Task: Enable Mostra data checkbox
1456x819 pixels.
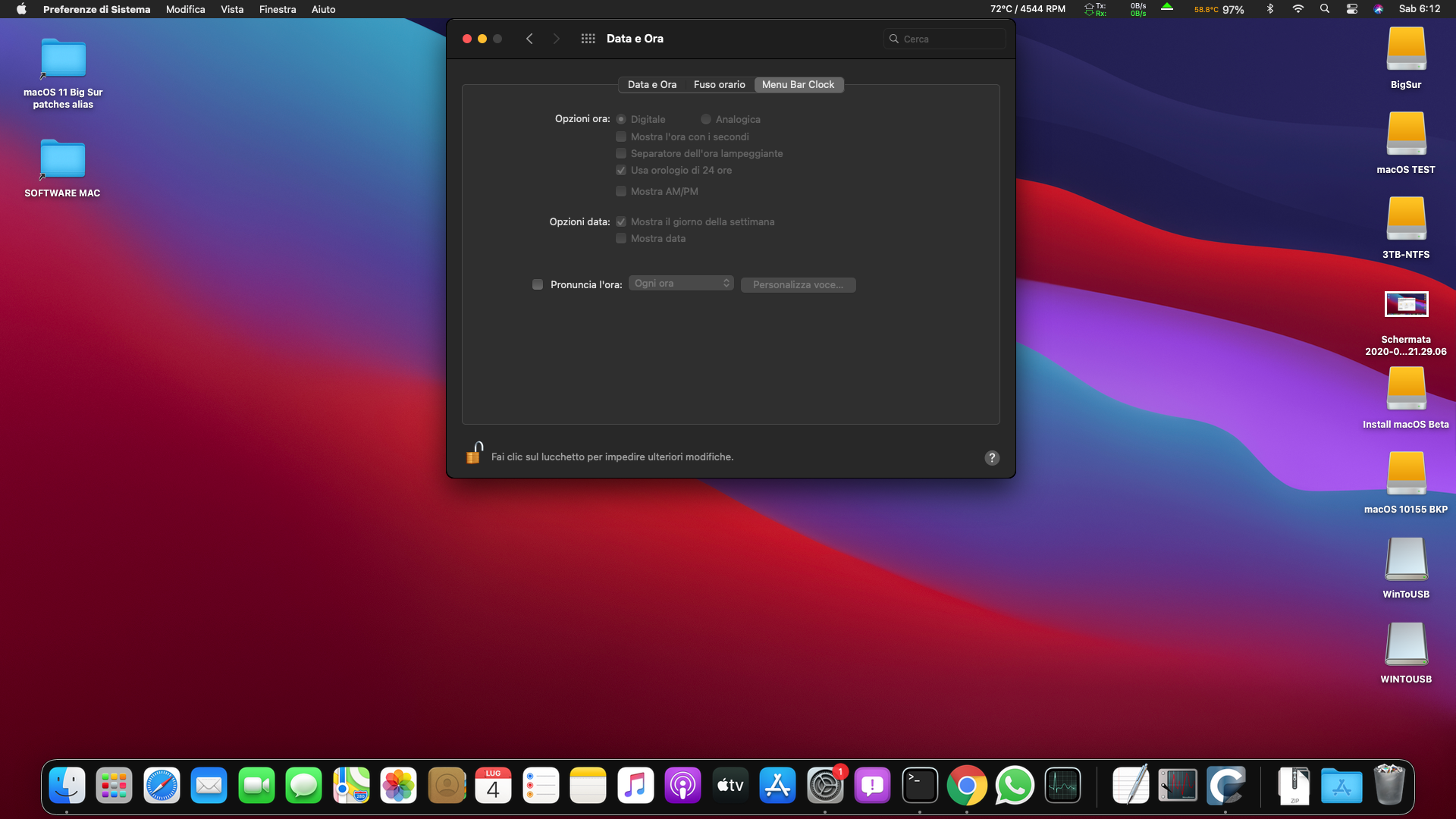Action: (621, 238)
